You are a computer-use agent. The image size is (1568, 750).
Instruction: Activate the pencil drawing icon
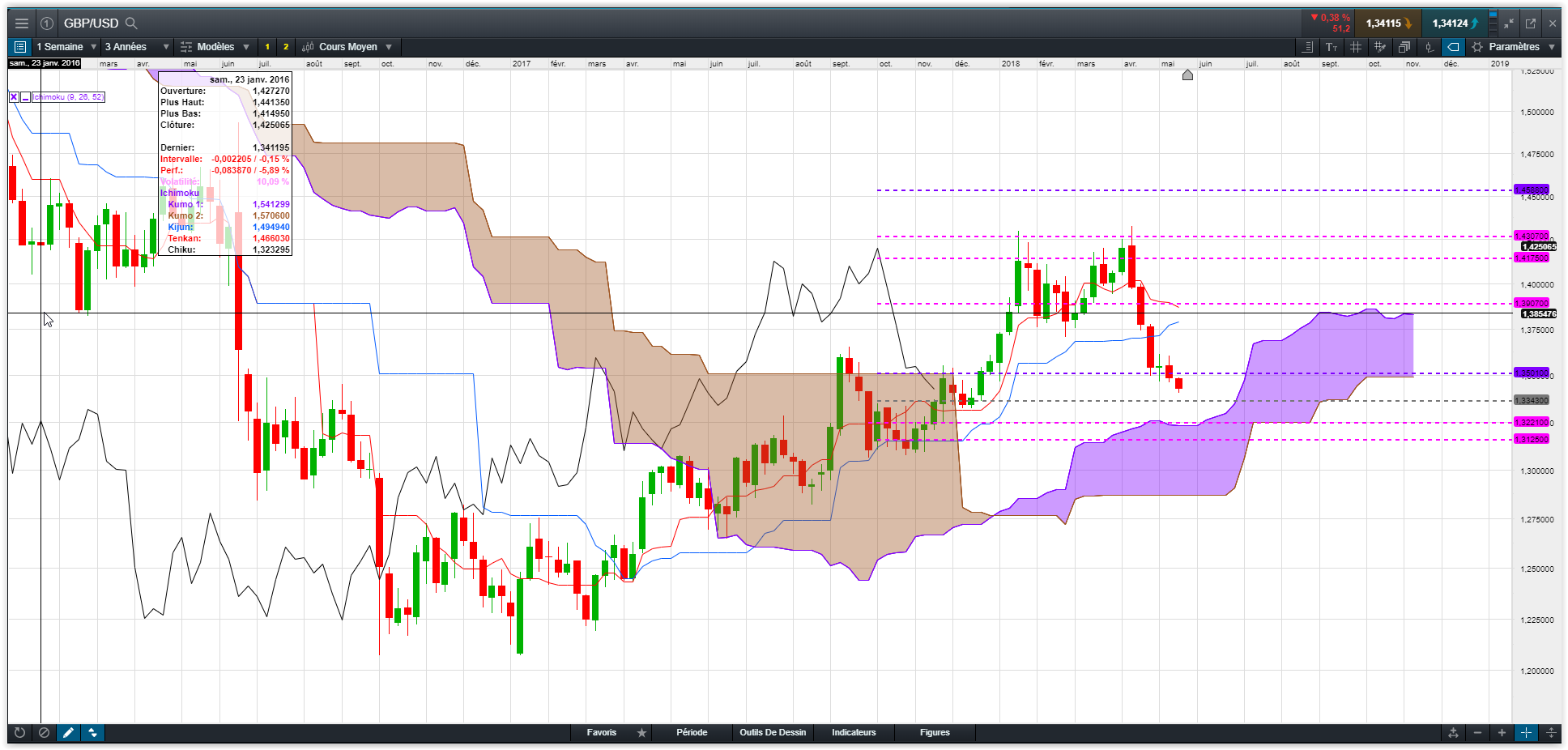coord(69,732)
